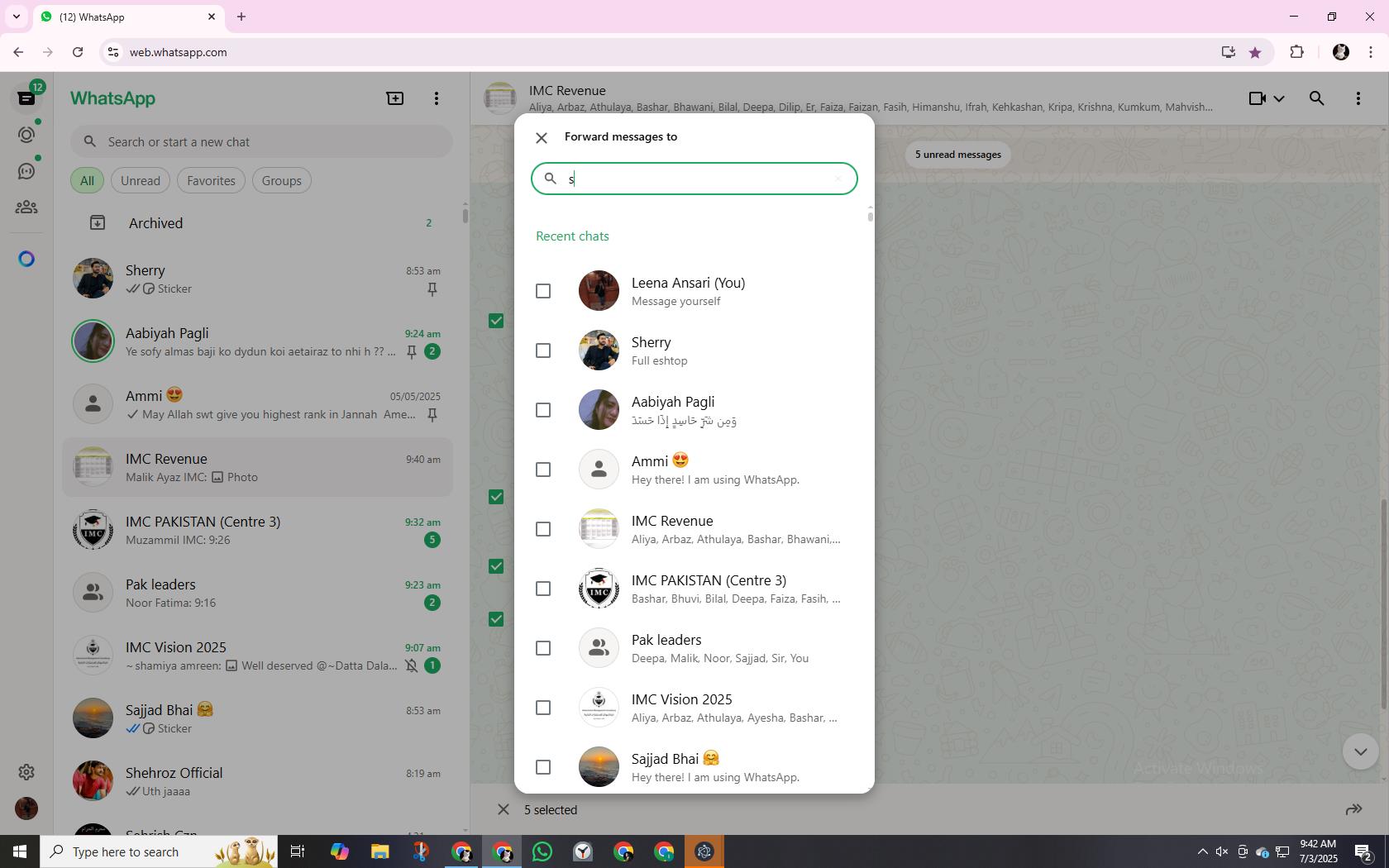Open the Windows Start menu
Viewport: 1389px width, 868px height.
coord(20,851)
